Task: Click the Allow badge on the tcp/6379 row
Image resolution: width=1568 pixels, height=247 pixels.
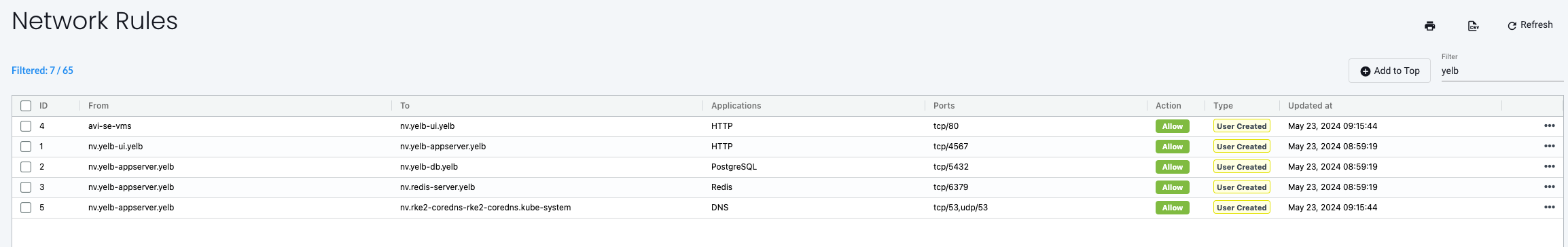Action: coord(1172,187)
